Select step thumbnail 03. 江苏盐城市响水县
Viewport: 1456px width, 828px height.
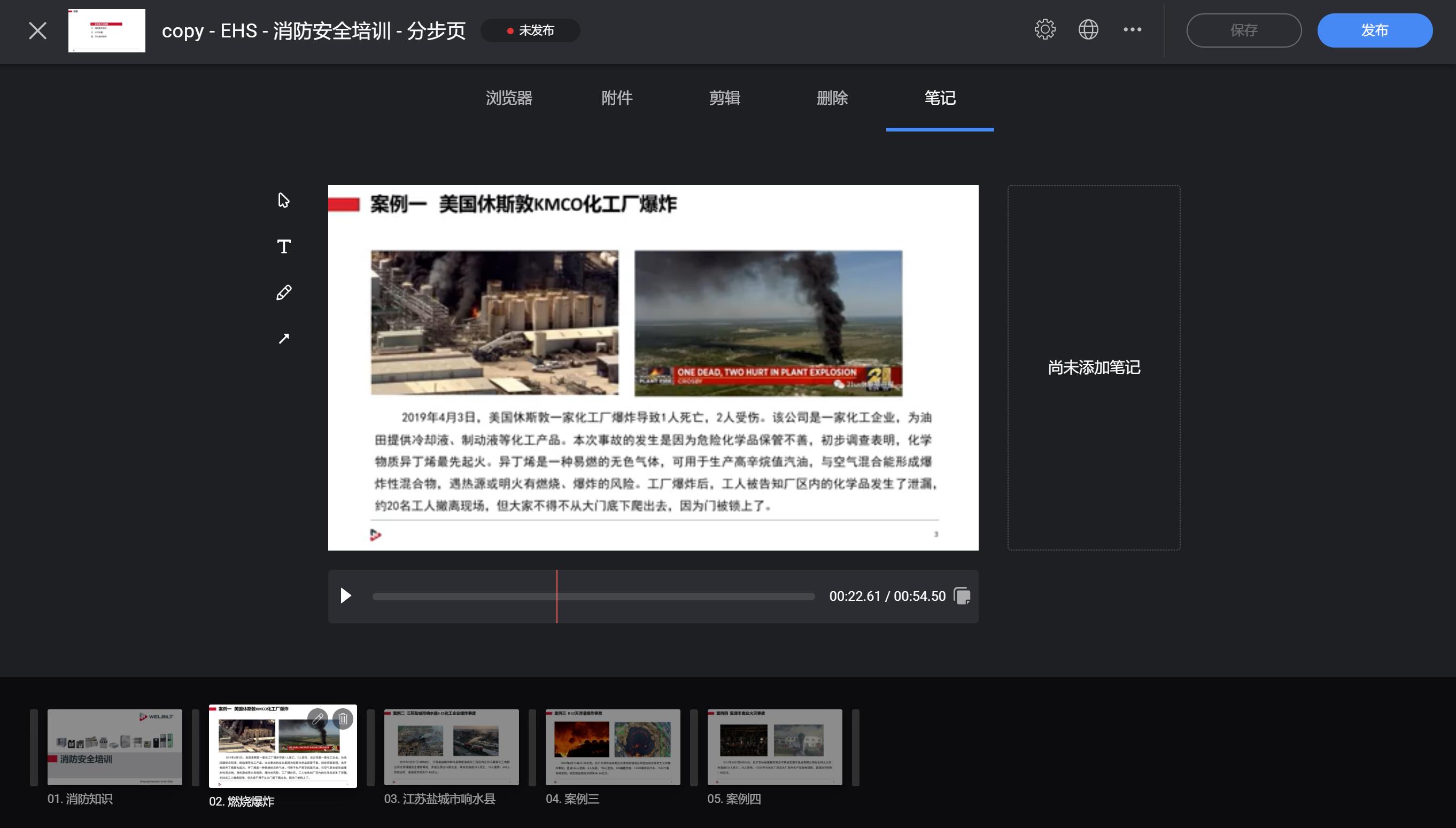pyautogui.click(x=452, y=747)
